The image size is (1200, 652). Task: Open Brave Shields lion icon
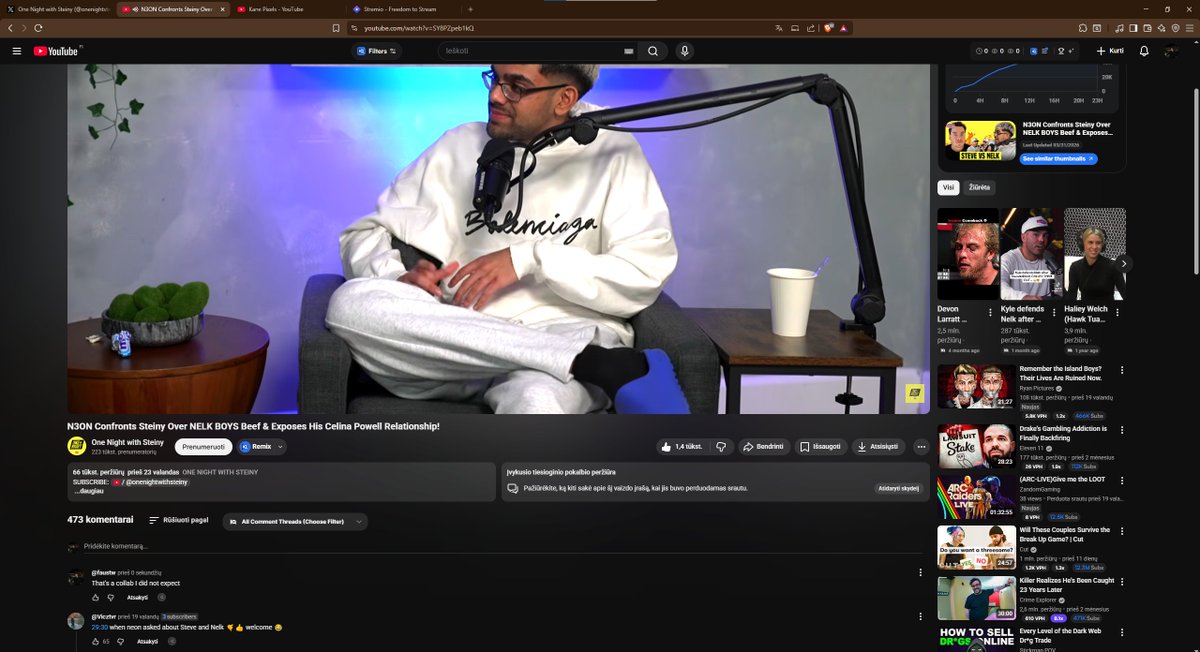tap(830, 28)
